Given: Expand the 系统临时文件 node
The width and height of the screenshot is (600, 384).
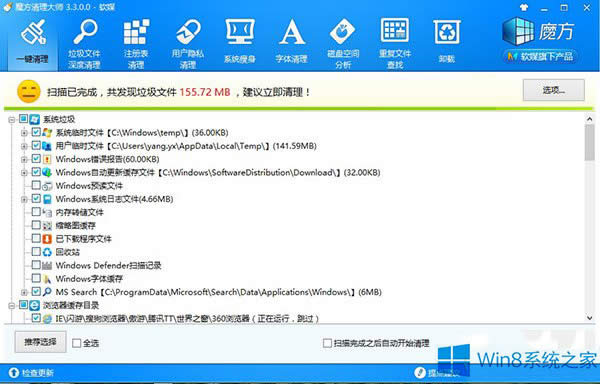Looking at the screenshot, I should click(x=24, y=133).
